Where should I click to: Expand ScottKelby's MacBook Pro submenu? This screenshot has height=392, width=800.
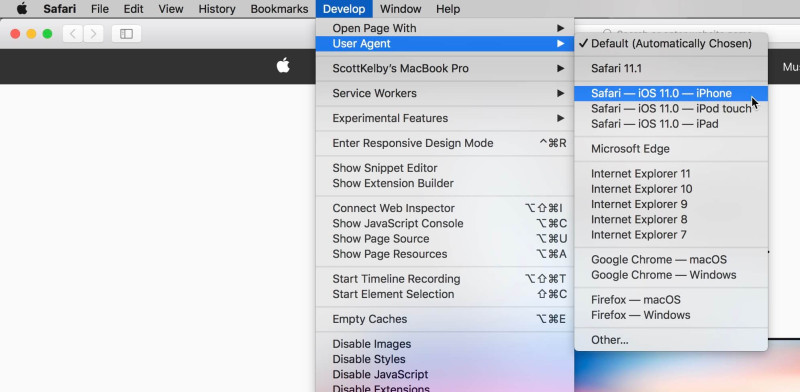tap(445, 68)
